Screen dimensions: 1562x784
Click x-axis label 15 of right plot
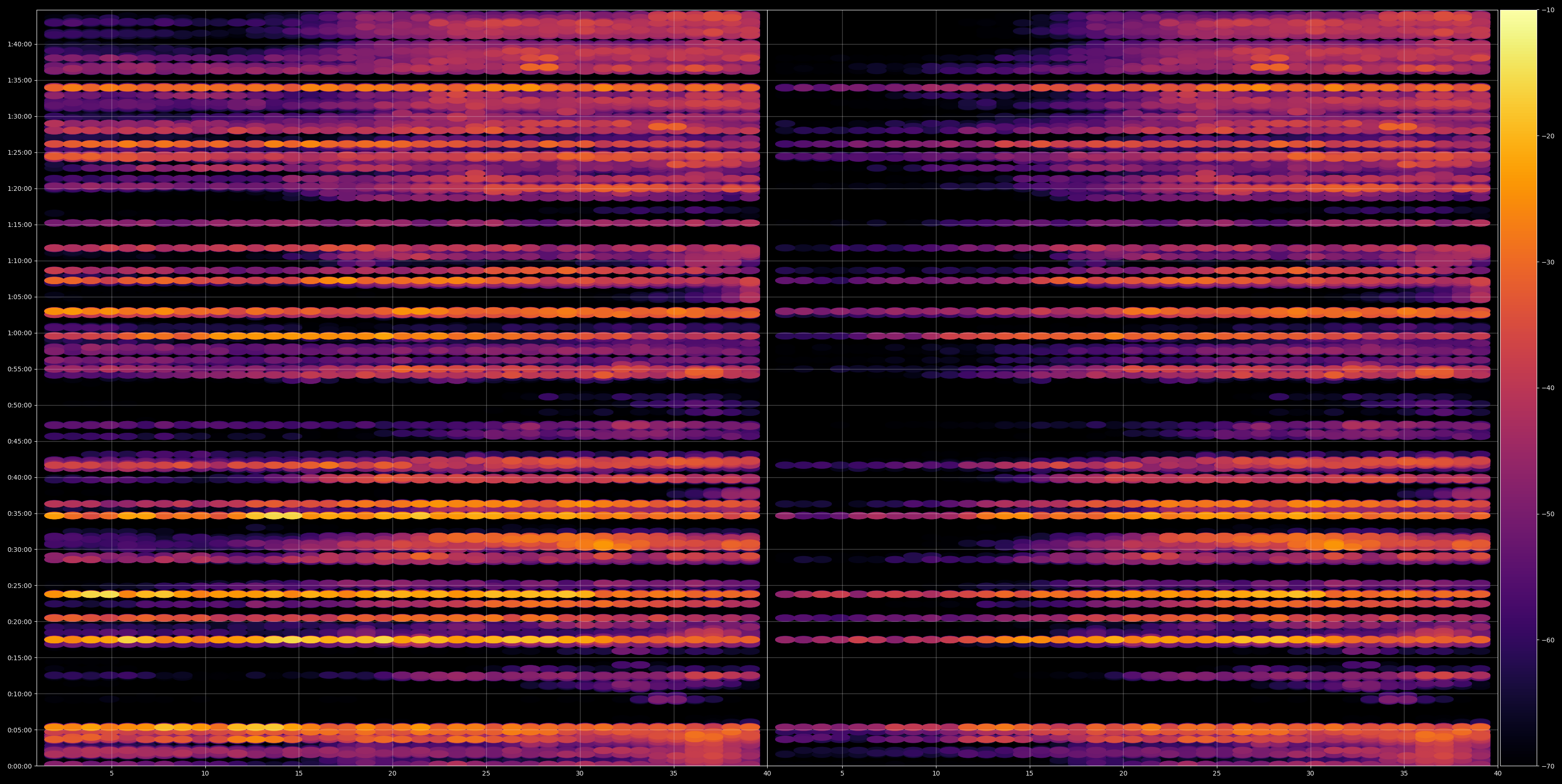point(1030,774)
